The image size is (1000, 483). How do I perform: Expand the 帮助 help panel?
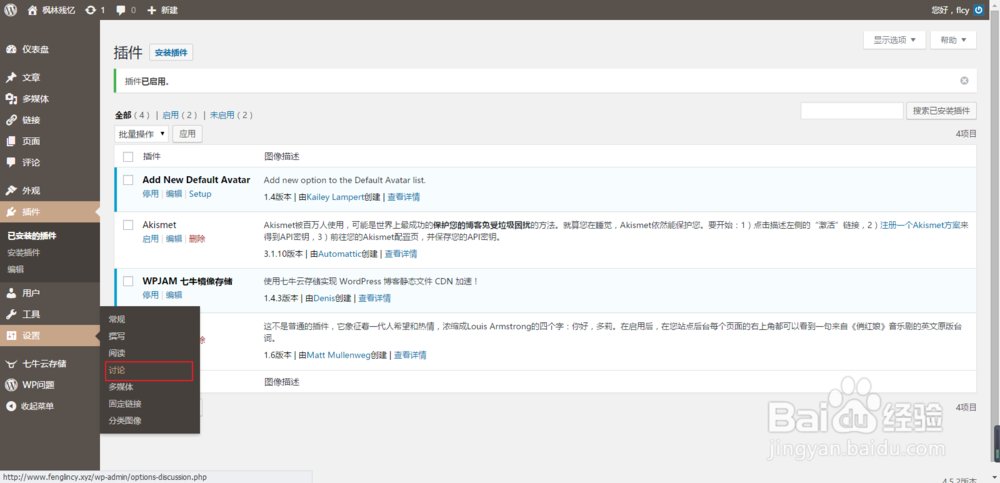click(953, 40)
